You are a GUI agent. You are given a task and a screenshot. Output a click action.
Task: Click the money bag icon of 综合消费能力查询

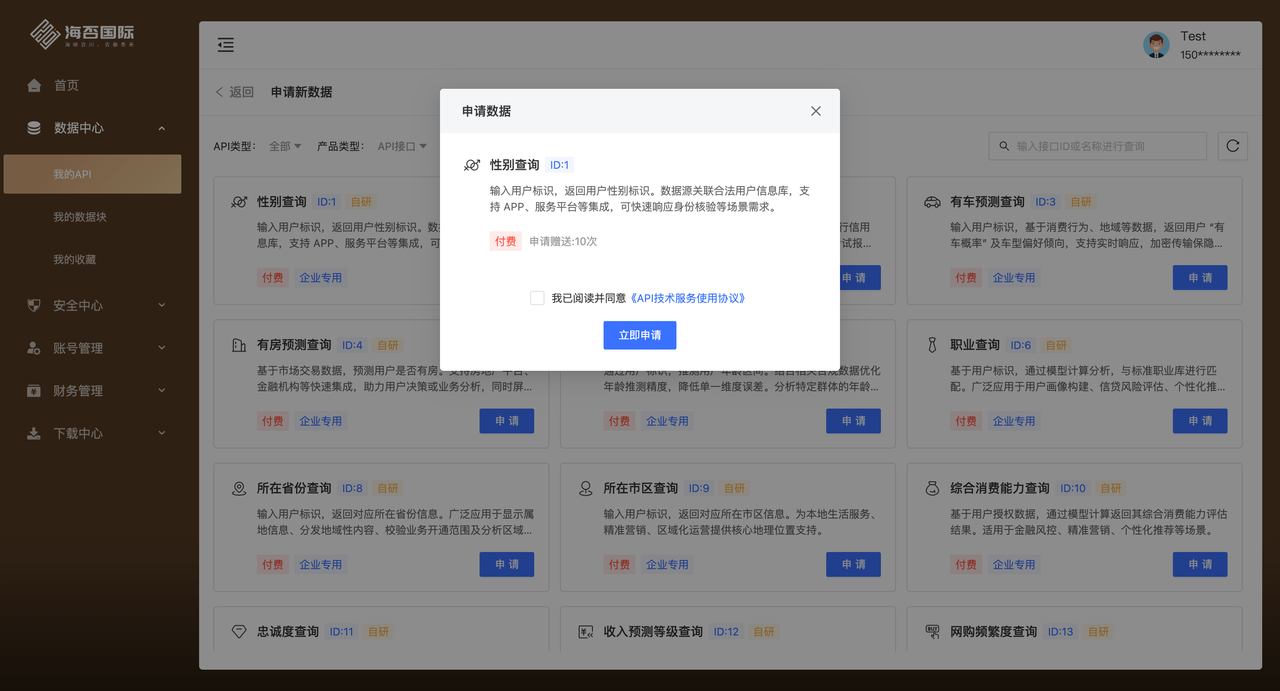tap(932, 489)
